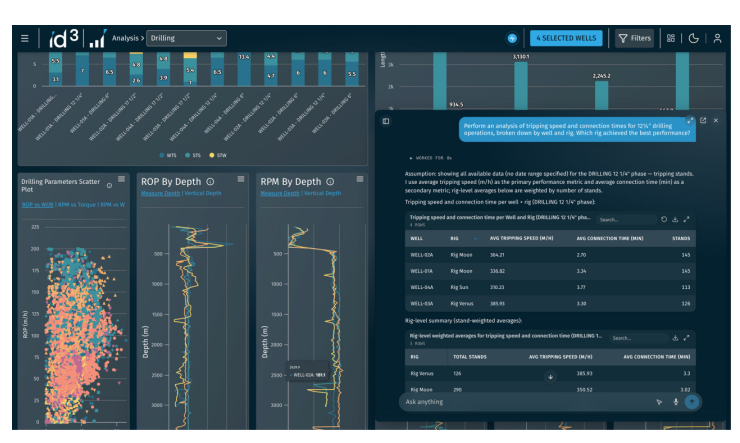Expand the per-well tripping table fullscreen
The width and height of the screenshot is (740, 443).
pyautogui.click(x=687, y=219)
